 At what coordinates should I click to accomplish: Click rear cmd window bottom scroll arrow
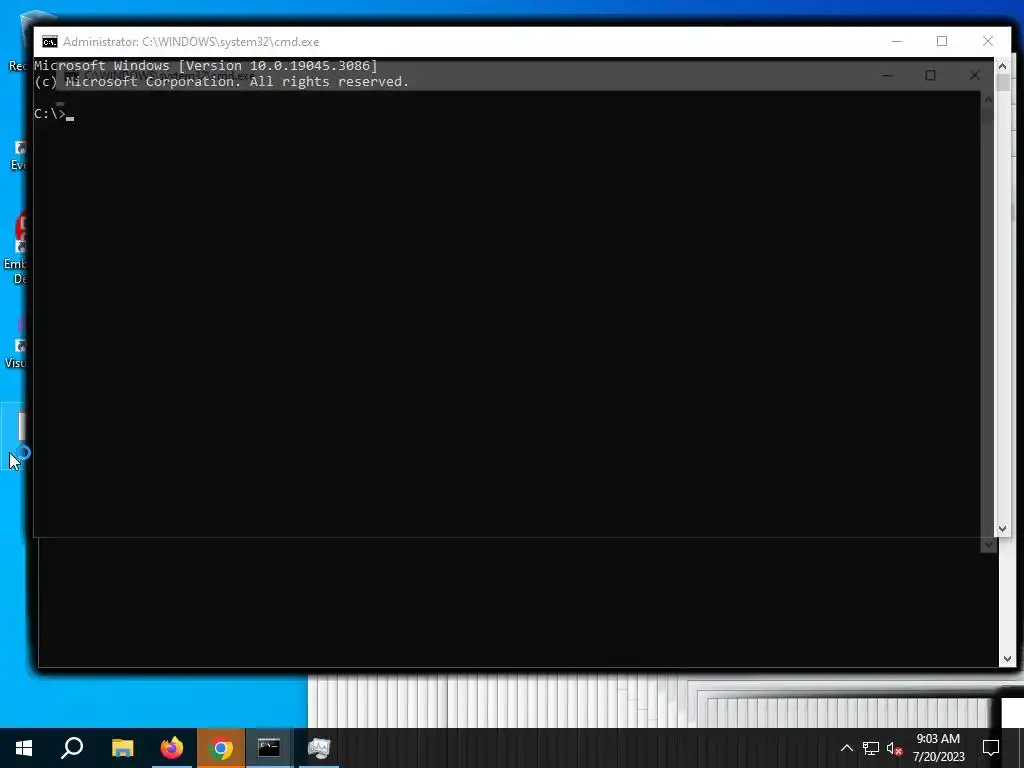1006,659
